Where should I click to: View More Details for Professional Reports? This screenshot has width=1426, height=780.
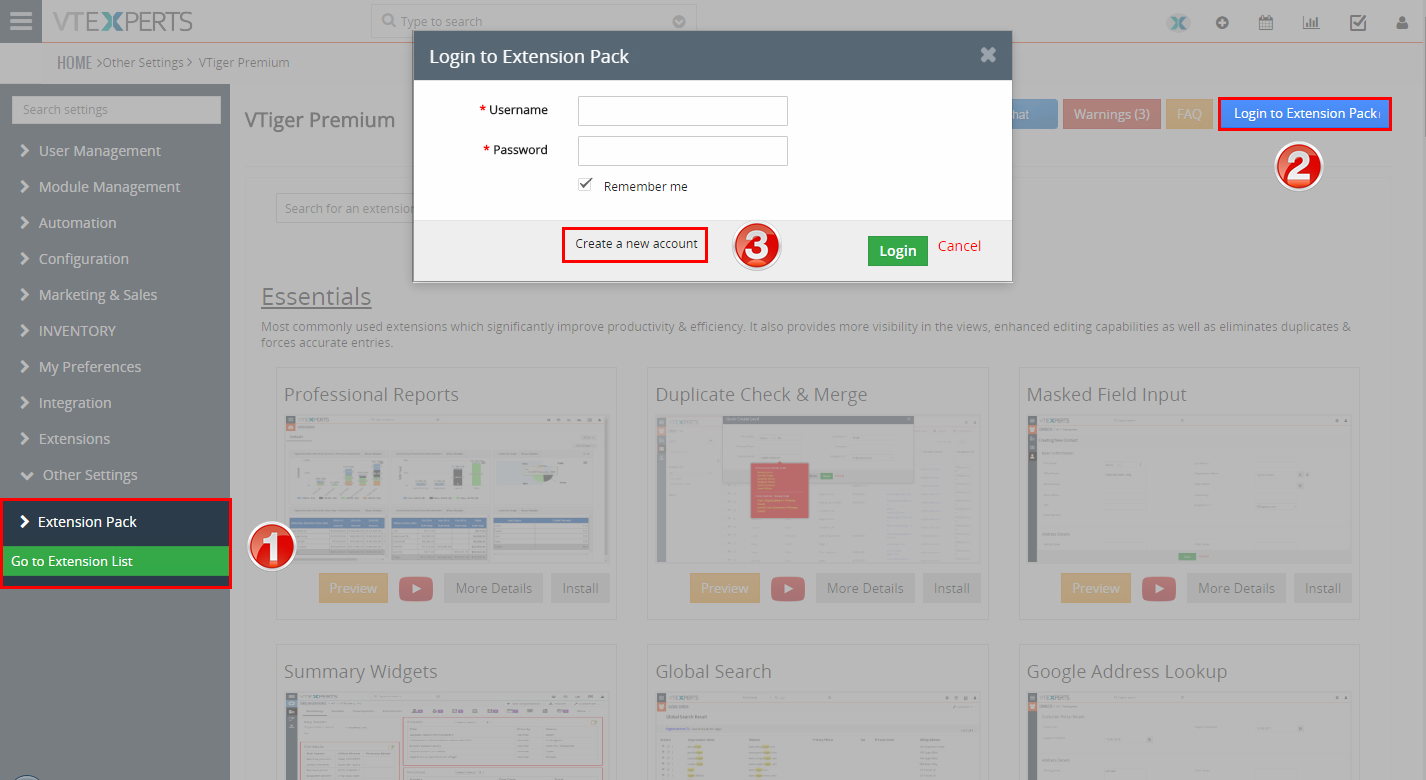click(x=494, y=588)
